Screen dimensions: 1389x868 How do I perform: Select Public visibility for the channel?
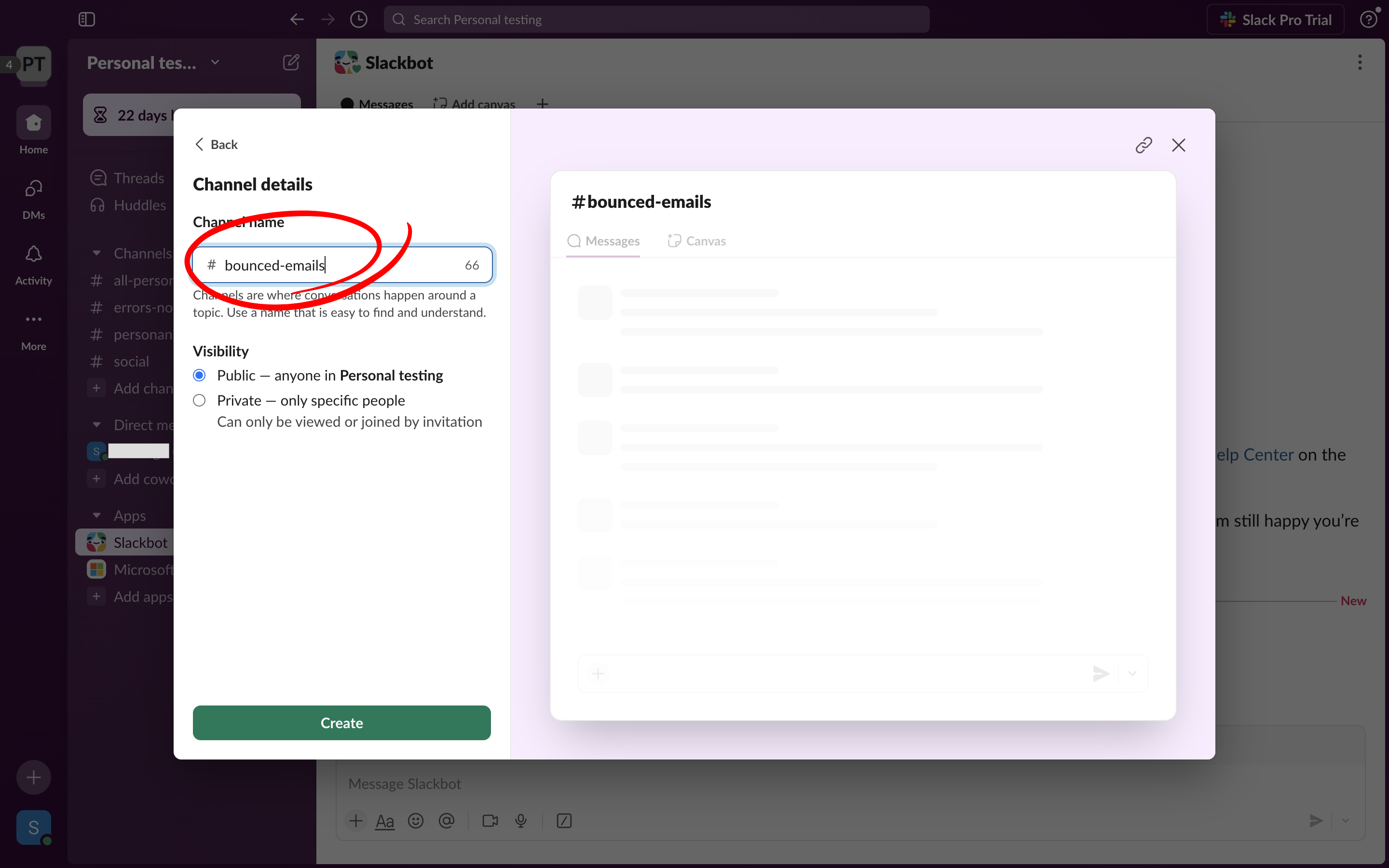click(199, 375)
